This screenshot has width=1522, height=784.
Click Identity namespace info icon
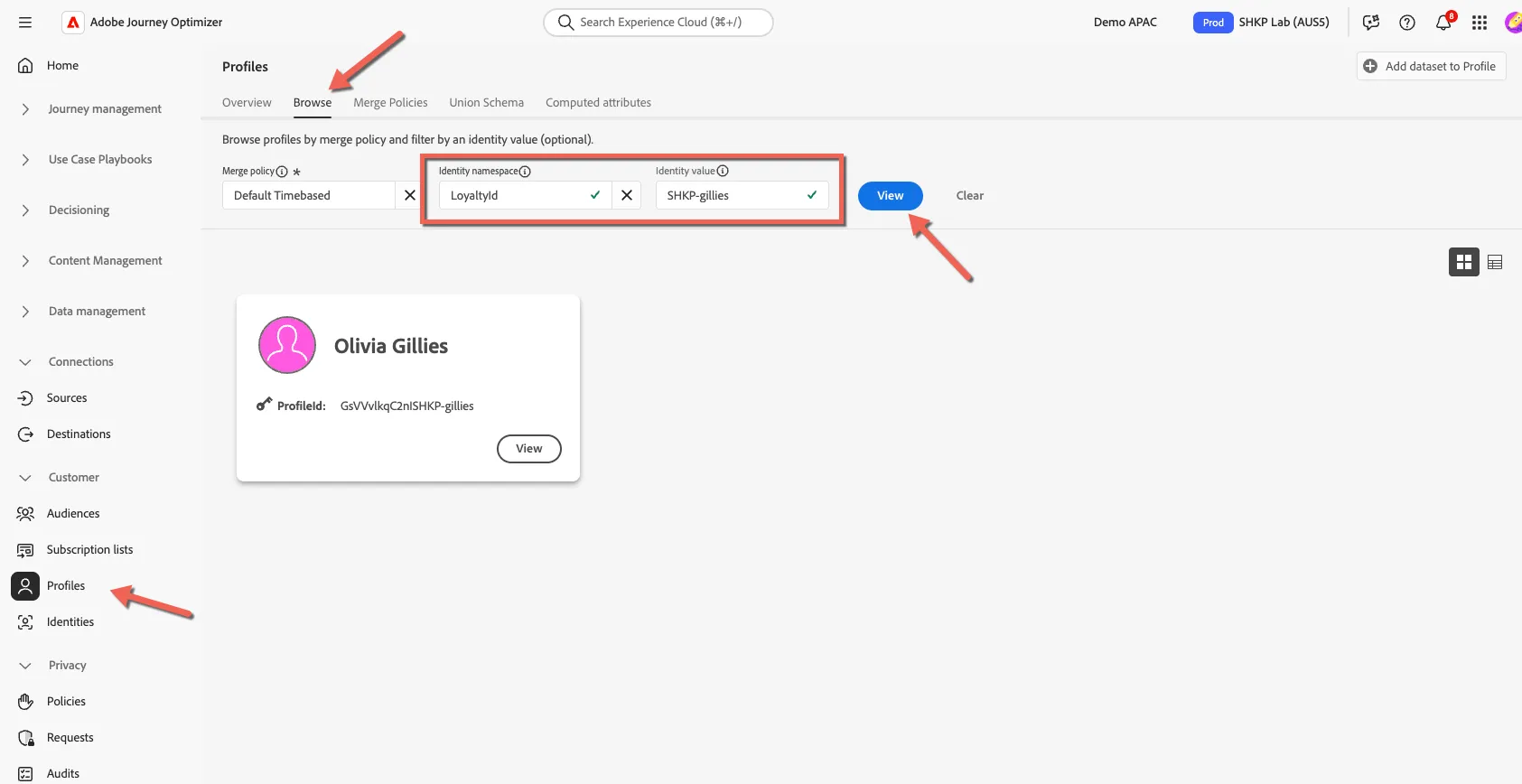525,172
